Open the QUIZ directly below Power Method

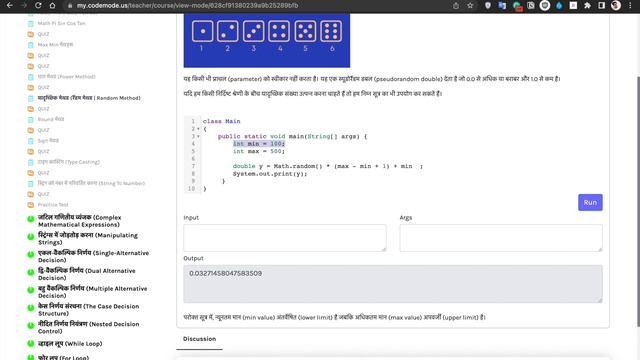pyautogui.click(x=43, y=87)
